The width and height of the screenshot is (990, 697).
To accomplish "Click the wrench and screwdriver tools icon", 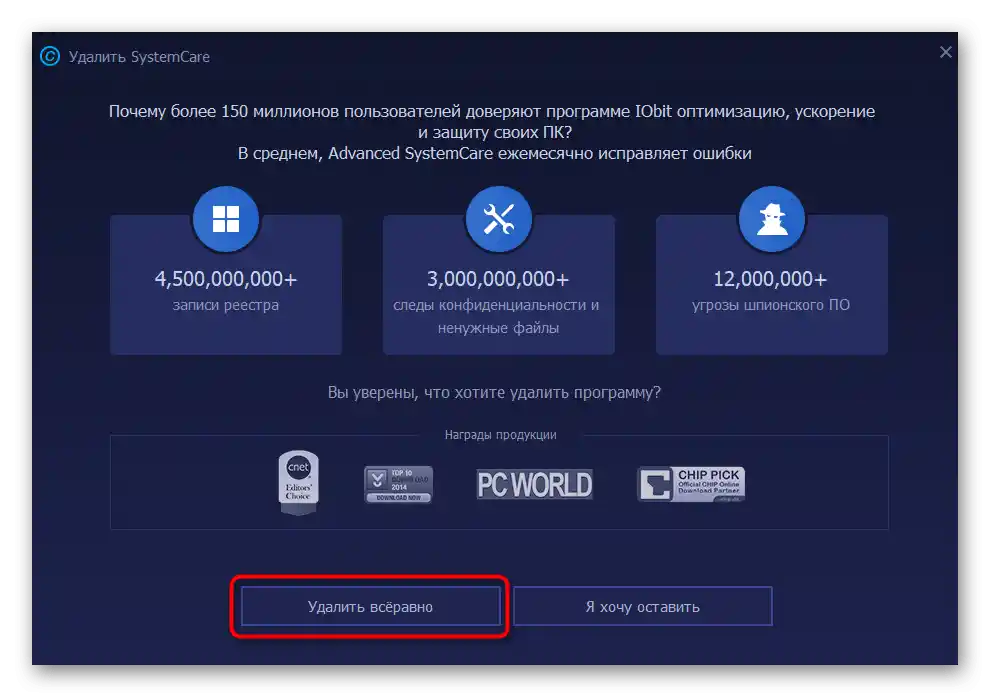I will [499, 219].
